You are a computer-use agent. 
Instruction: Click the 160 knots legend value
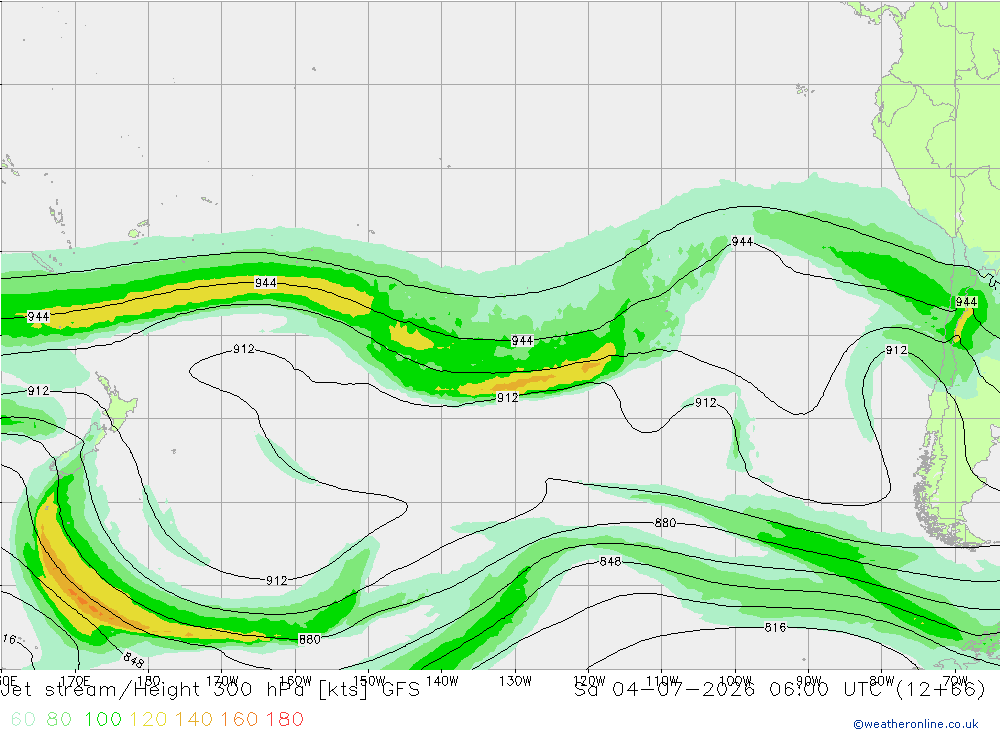click(x=239, y=719)
